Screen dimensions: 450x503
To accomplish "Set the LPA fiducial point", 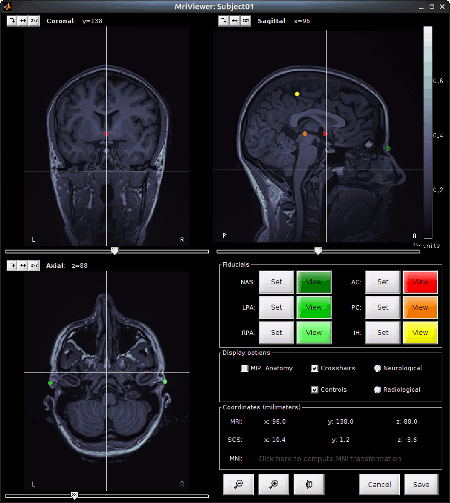I will tap(276, 307).
